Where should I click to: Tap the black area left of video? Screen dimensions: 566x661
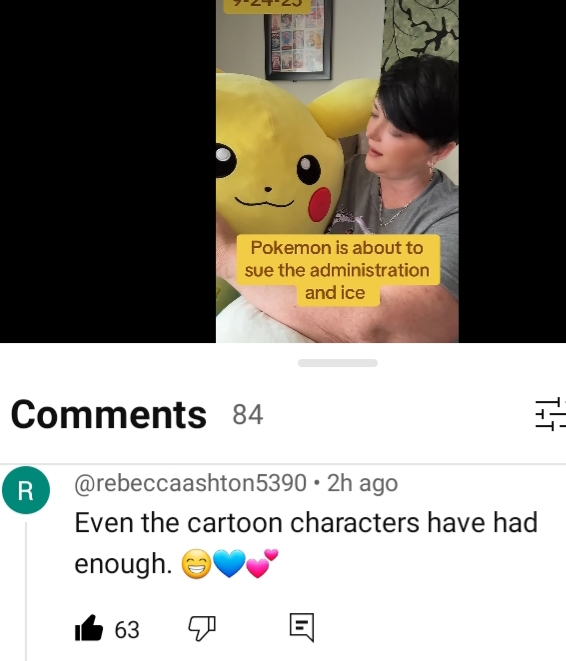tap(108, 171)
